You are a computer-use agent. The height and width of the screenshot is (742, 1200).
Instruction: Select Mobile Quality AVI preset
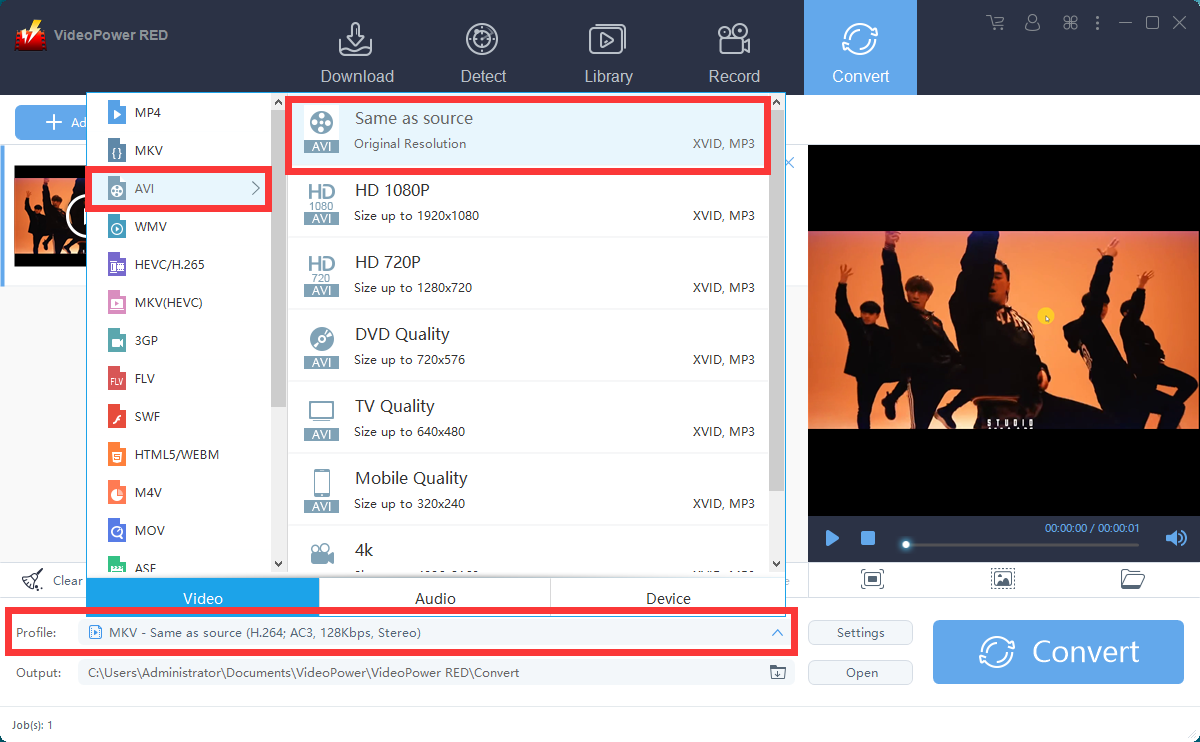(x=528, y=490)
